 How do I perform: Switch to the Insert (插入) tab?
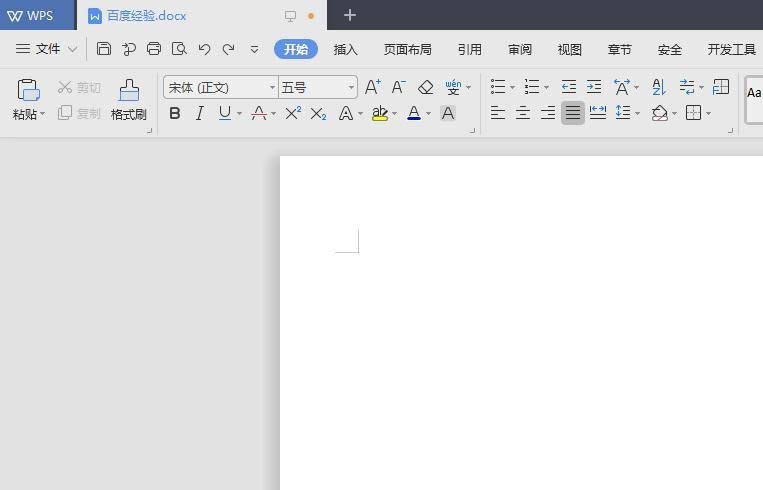(x=345, y=49)
